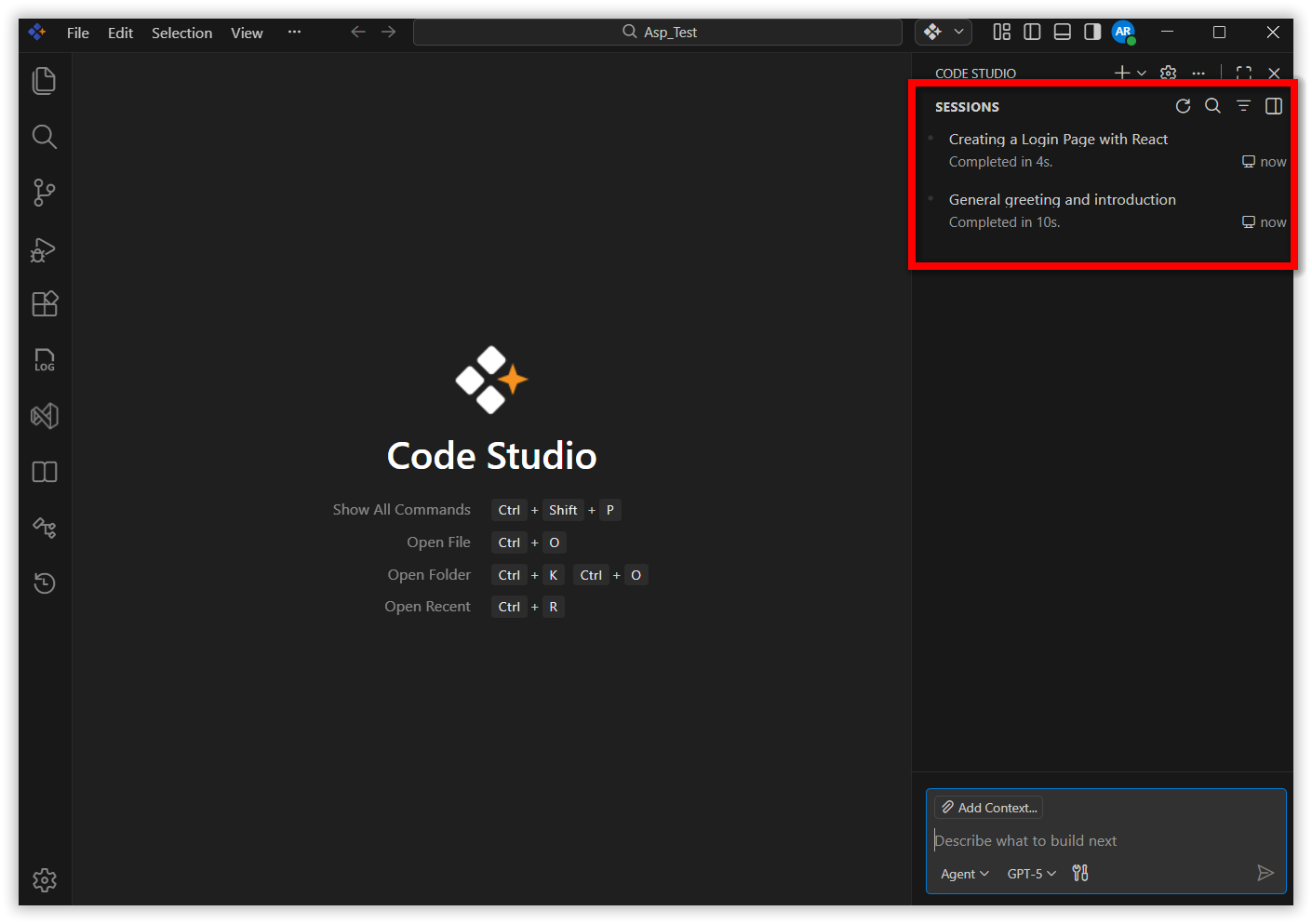Toggle the secondary side bar layout button
Image resolution: width=1312 pixels, height=924 pixels.
1092,33
